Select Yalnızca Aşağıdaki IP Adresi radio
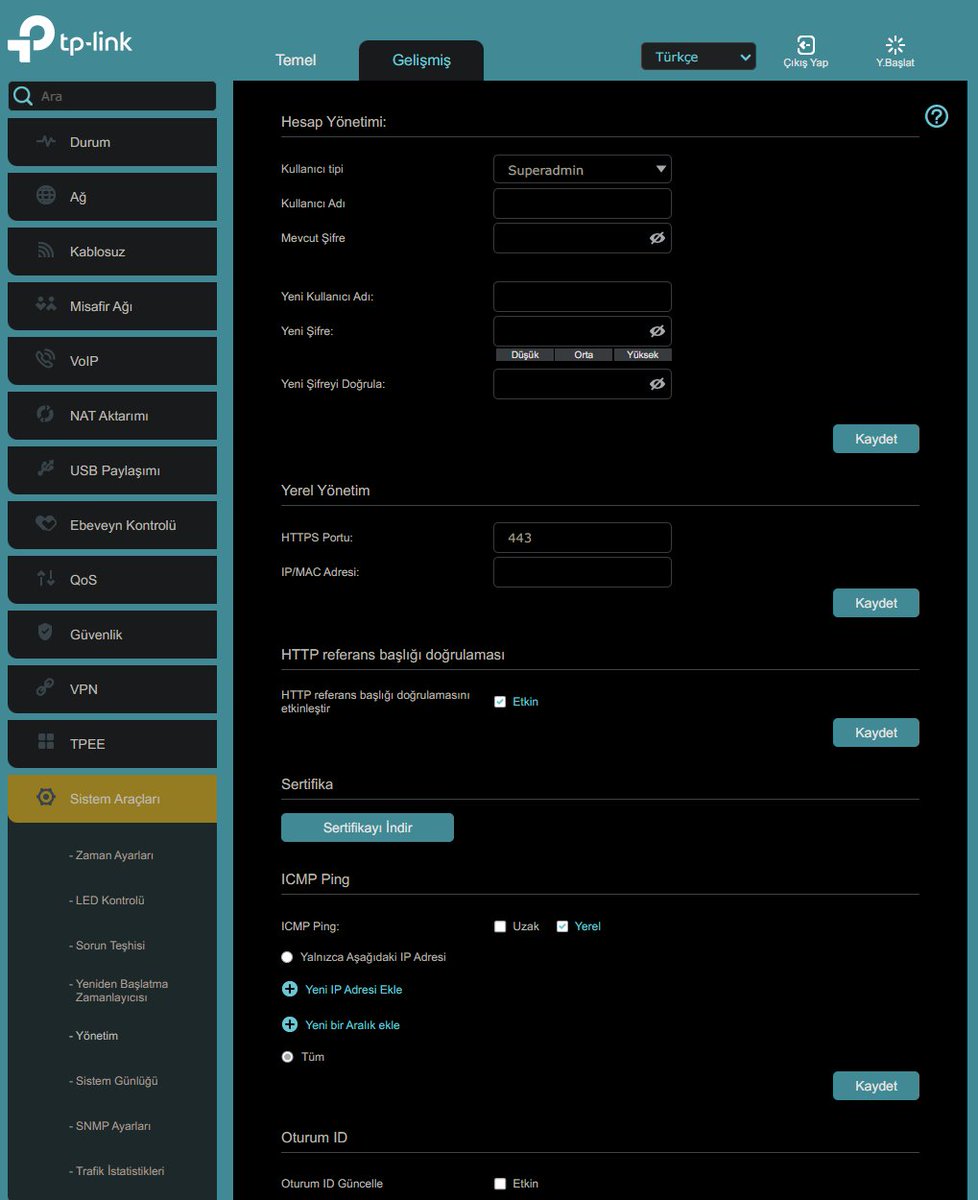 tap(287, 957)
